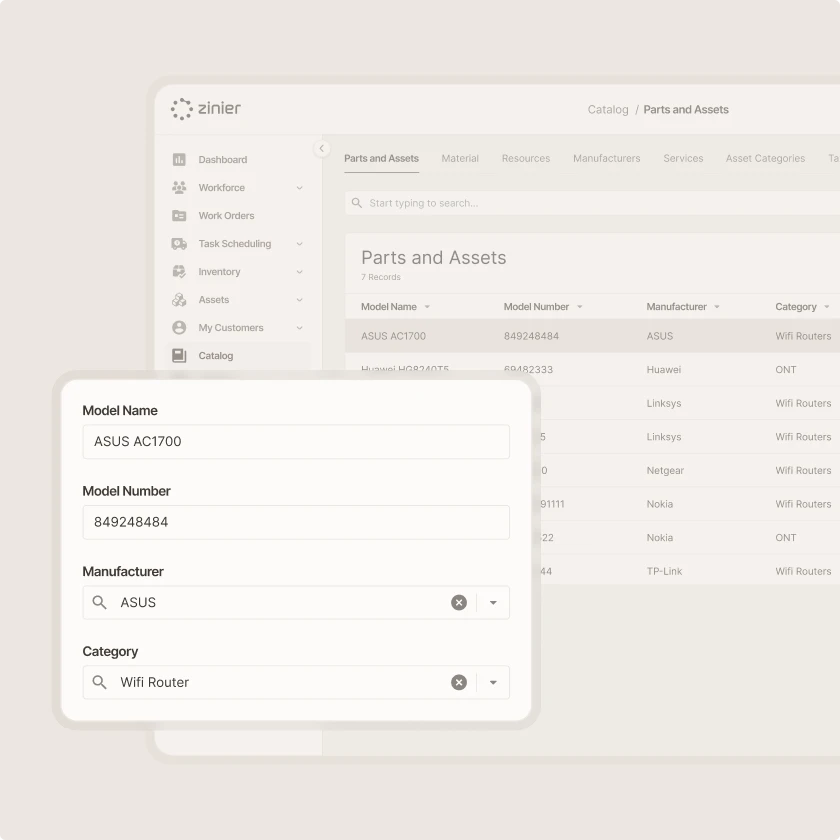Expand the Inventory submenu chevron
This screenshot has height=840, width=840.
tap(299, 272)
